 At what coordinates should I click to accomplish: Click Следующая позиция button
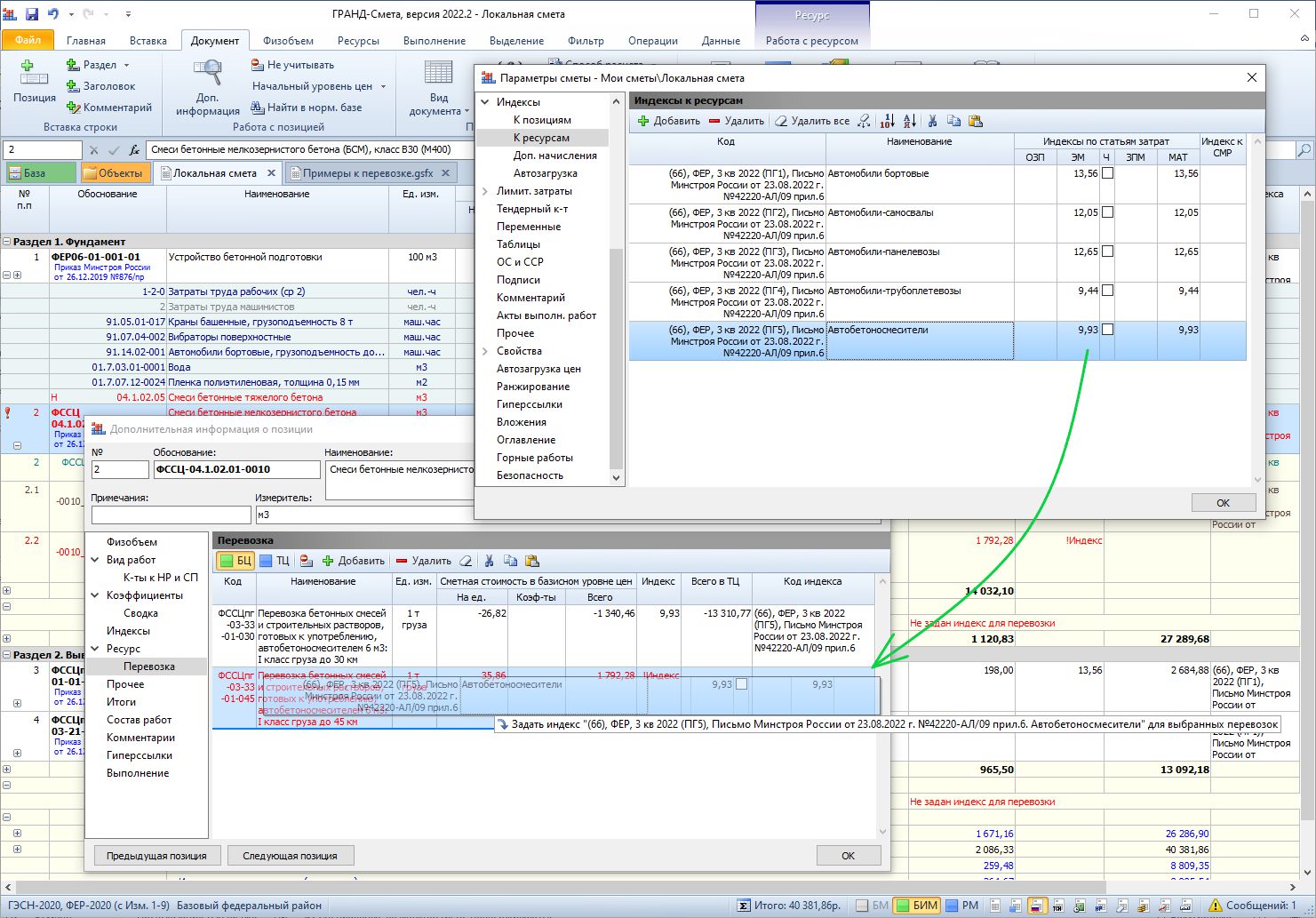coord(290,856)
